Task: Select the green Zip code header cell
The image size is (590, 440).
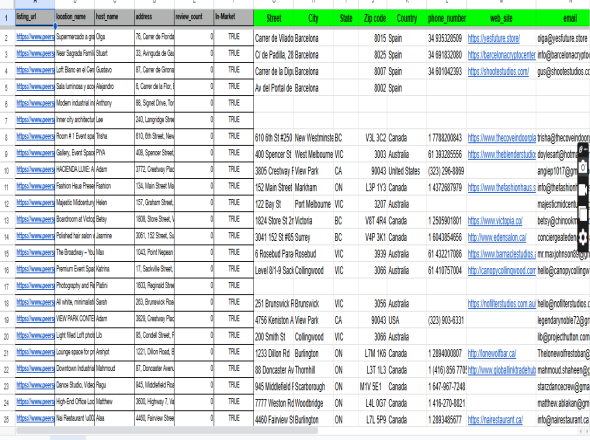Action: (x=375, y=18)
